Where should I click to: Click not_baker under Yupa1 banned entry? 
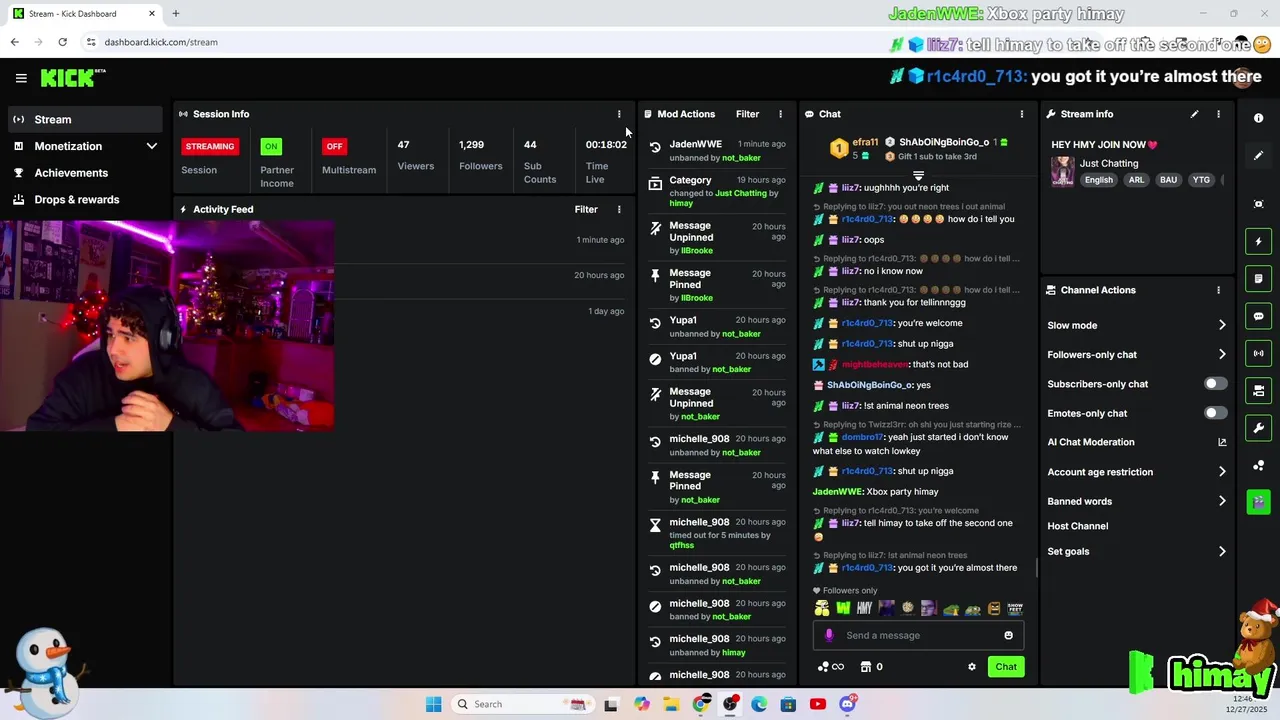pyautogui.click(x=731, y=369)
